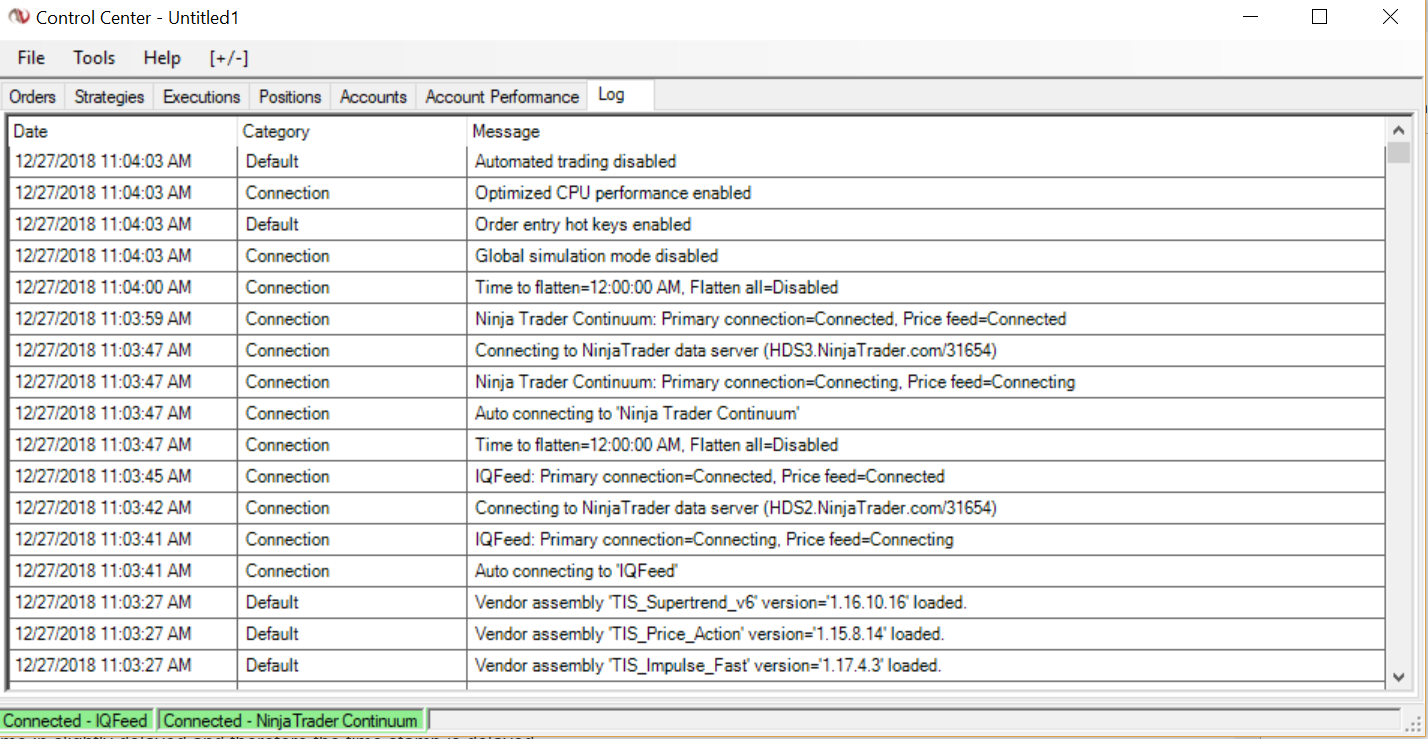Minimize the Control Center window
Image resolution: width=1428 pixels, height=739 pixels.
(1250, 17)
